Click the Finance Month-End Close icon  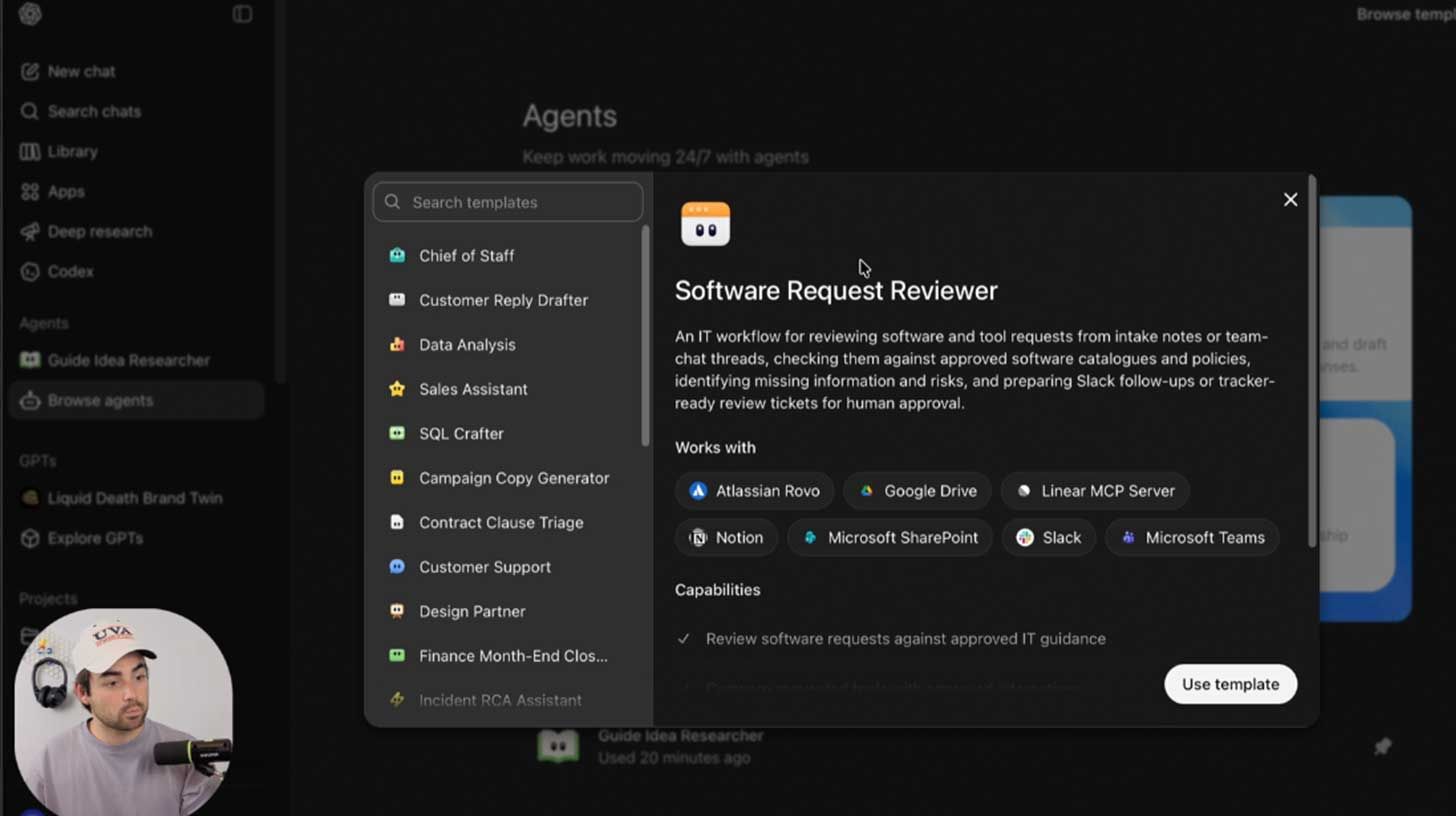(x=397, y=656)
